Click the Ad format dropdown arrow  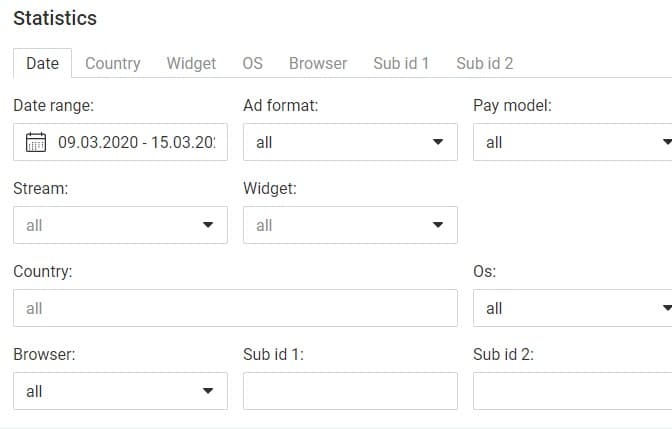click(x=438, y=142)
